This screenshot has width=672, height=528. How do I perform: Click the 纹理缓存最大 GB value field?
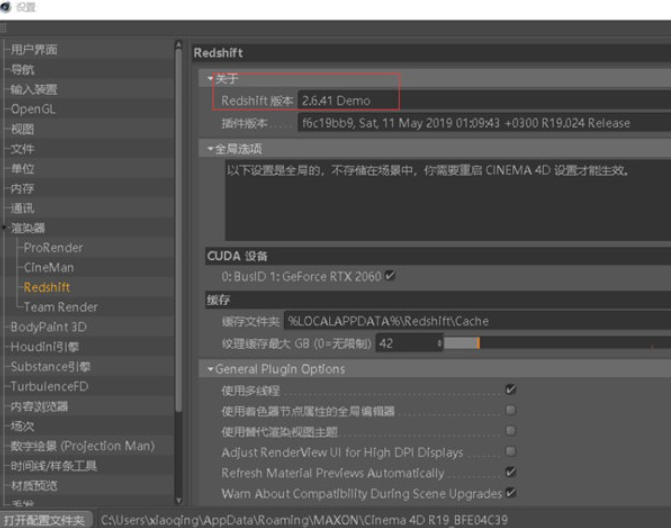[405, 343]
